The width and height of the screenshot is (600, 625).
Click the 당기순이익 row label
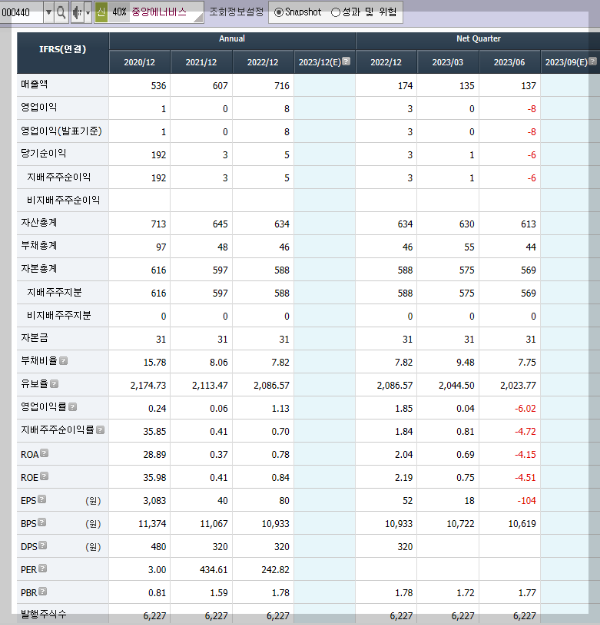[43, 153]
